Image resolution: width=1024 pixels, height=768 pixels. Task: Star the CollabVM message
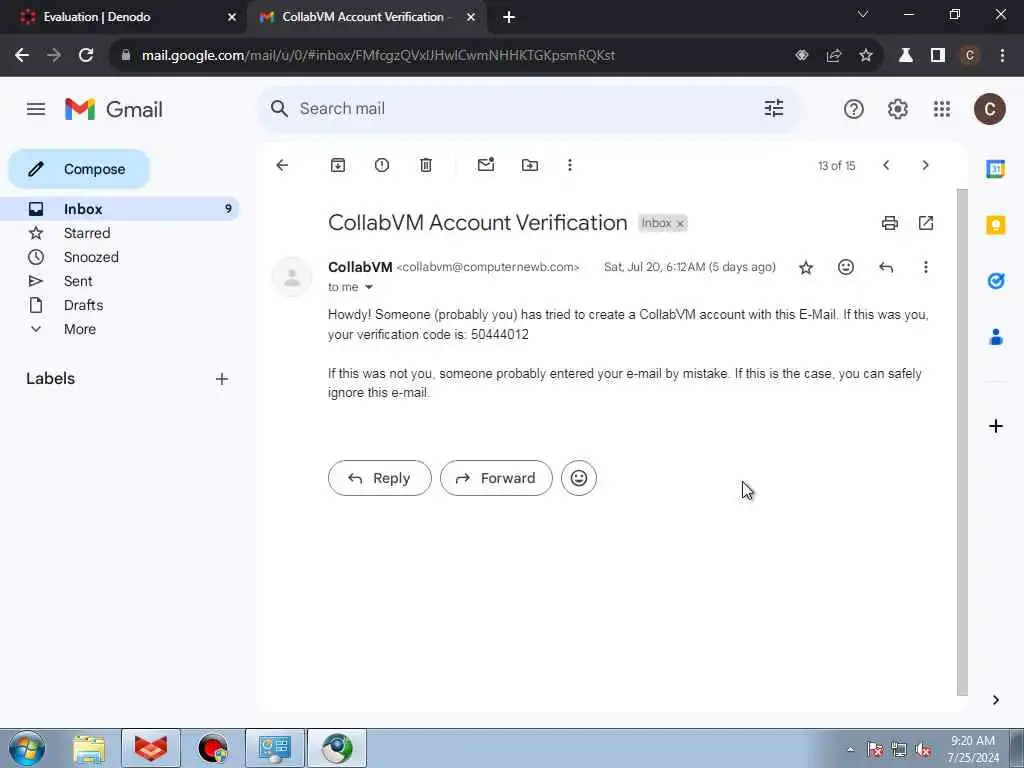pos(806,267)
